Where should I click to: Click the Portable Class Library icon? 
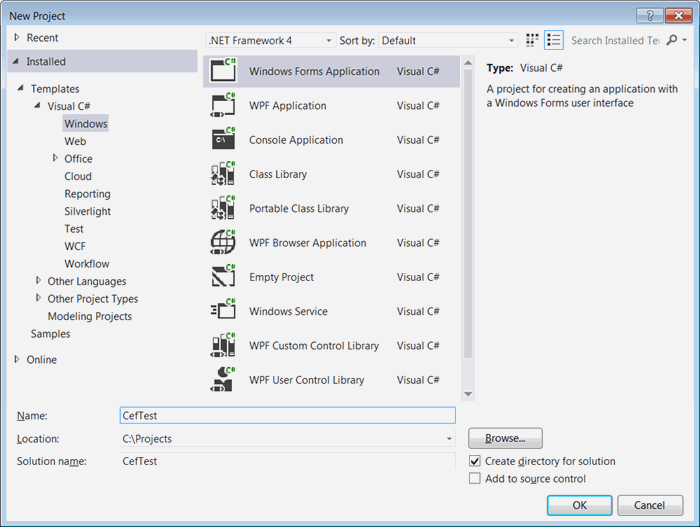[223, 208]
